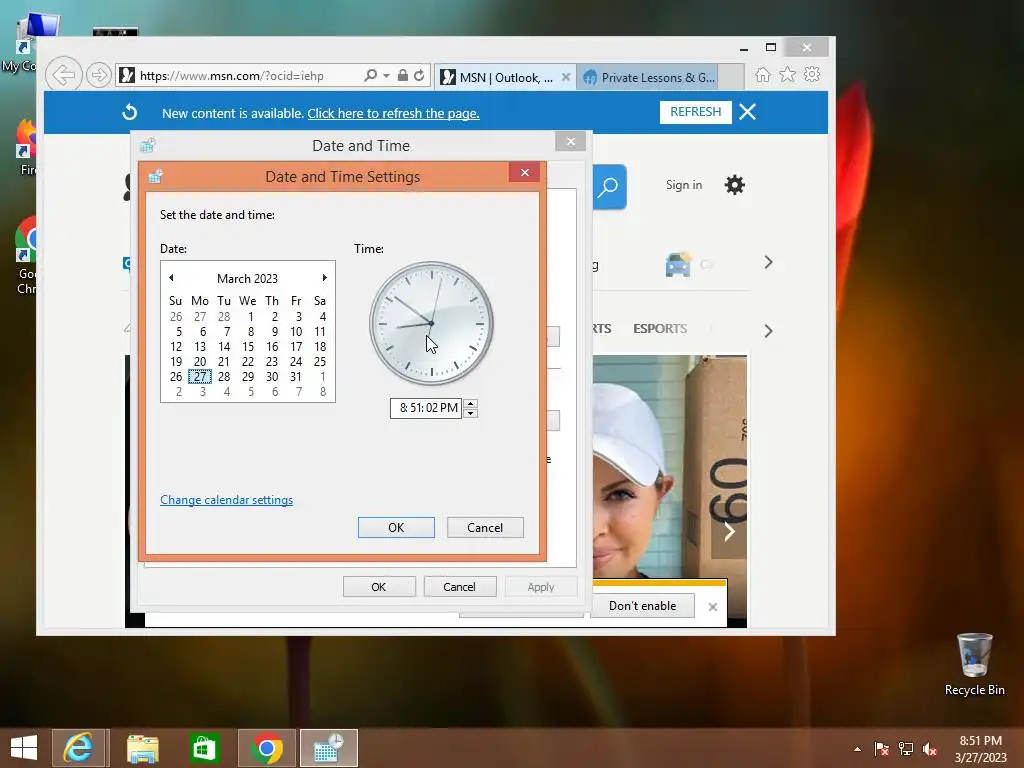Open the Recycle Bin on the desktop
This screenshot has height=768, width=1024.
(974, 665)
